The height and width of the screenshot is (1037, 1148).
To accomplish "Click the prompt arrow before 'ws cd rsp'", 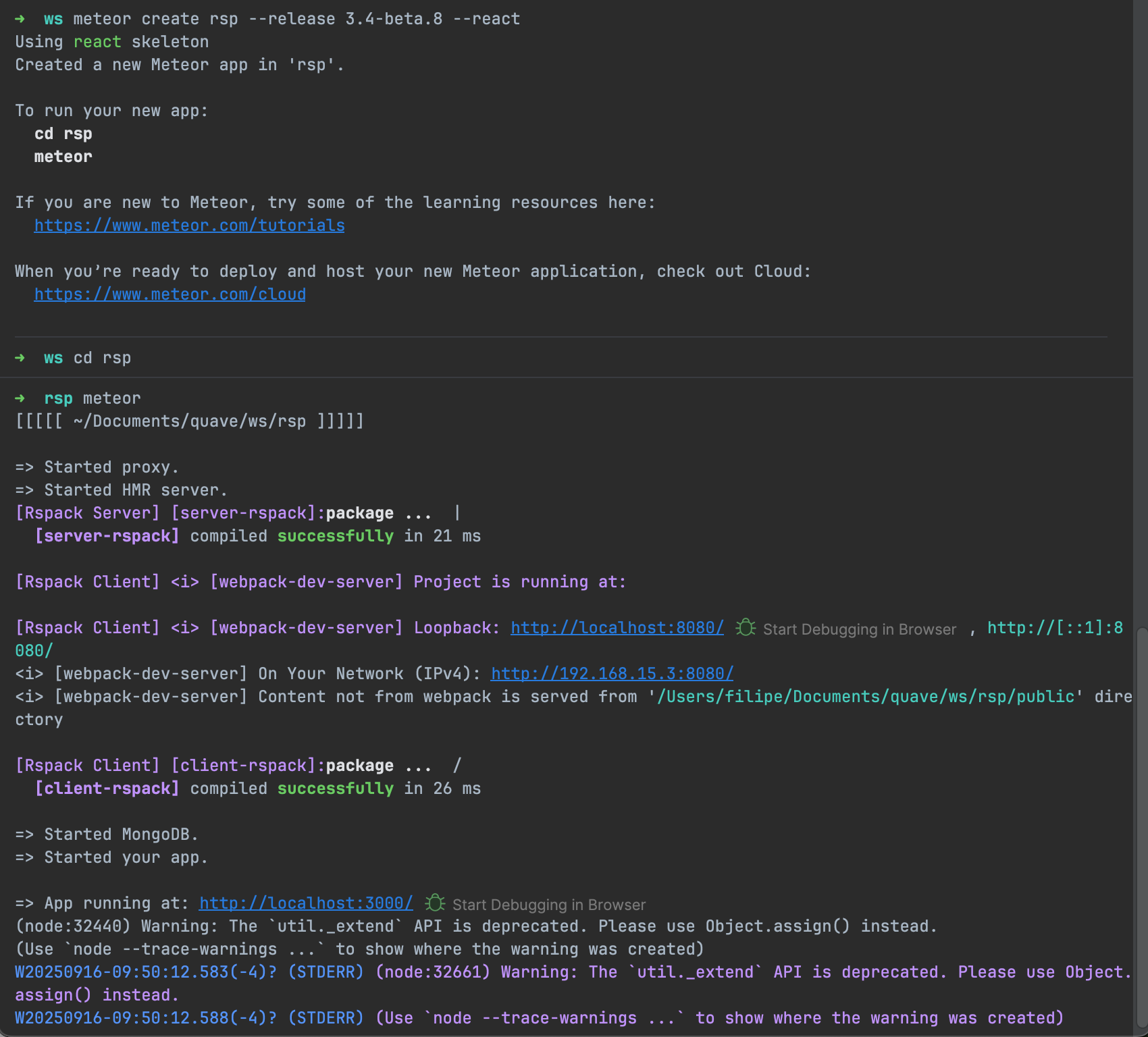I will (20, 358).
